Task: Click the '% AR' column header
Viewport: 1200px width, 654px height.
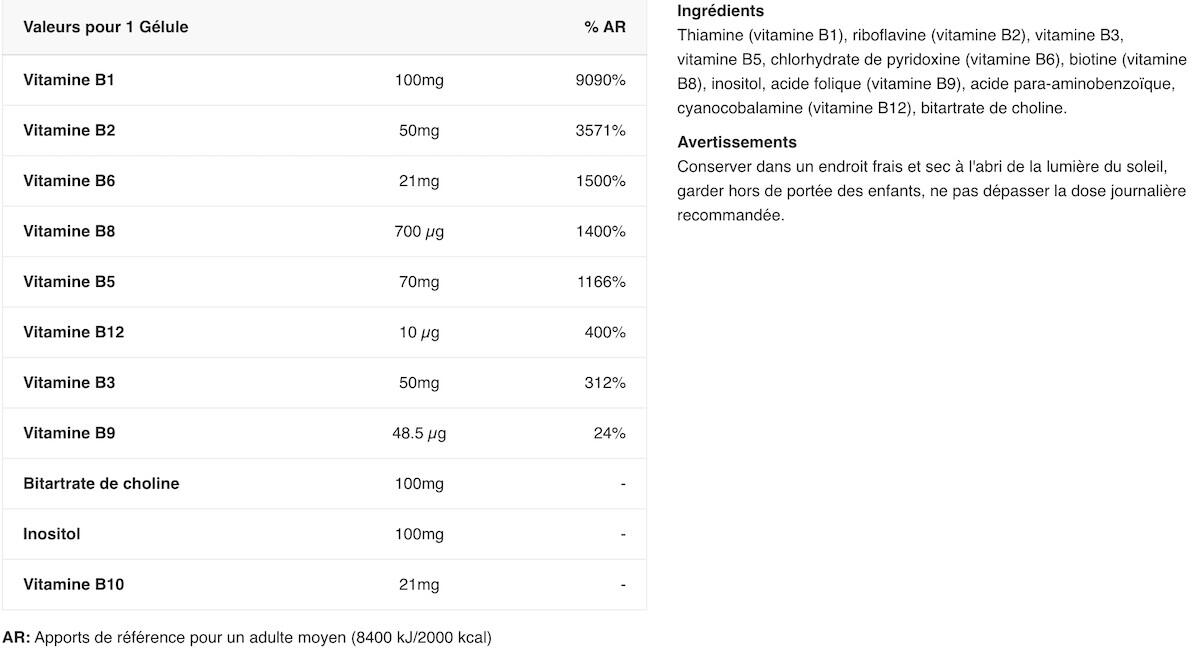Action: click(x=605, y=27)
